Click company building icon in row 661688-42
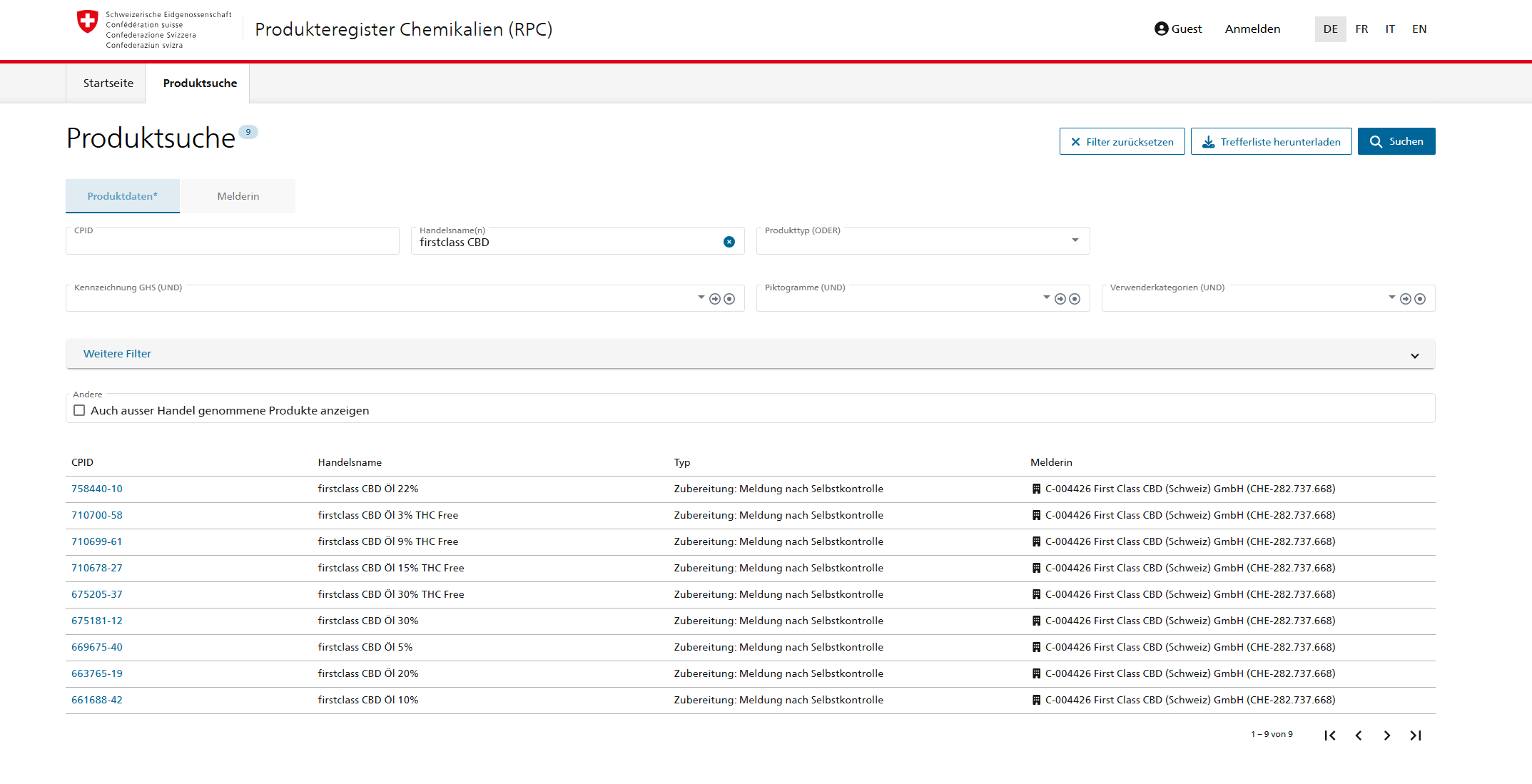Viewport: 1532px width, 784px height. coord(1036,700)
